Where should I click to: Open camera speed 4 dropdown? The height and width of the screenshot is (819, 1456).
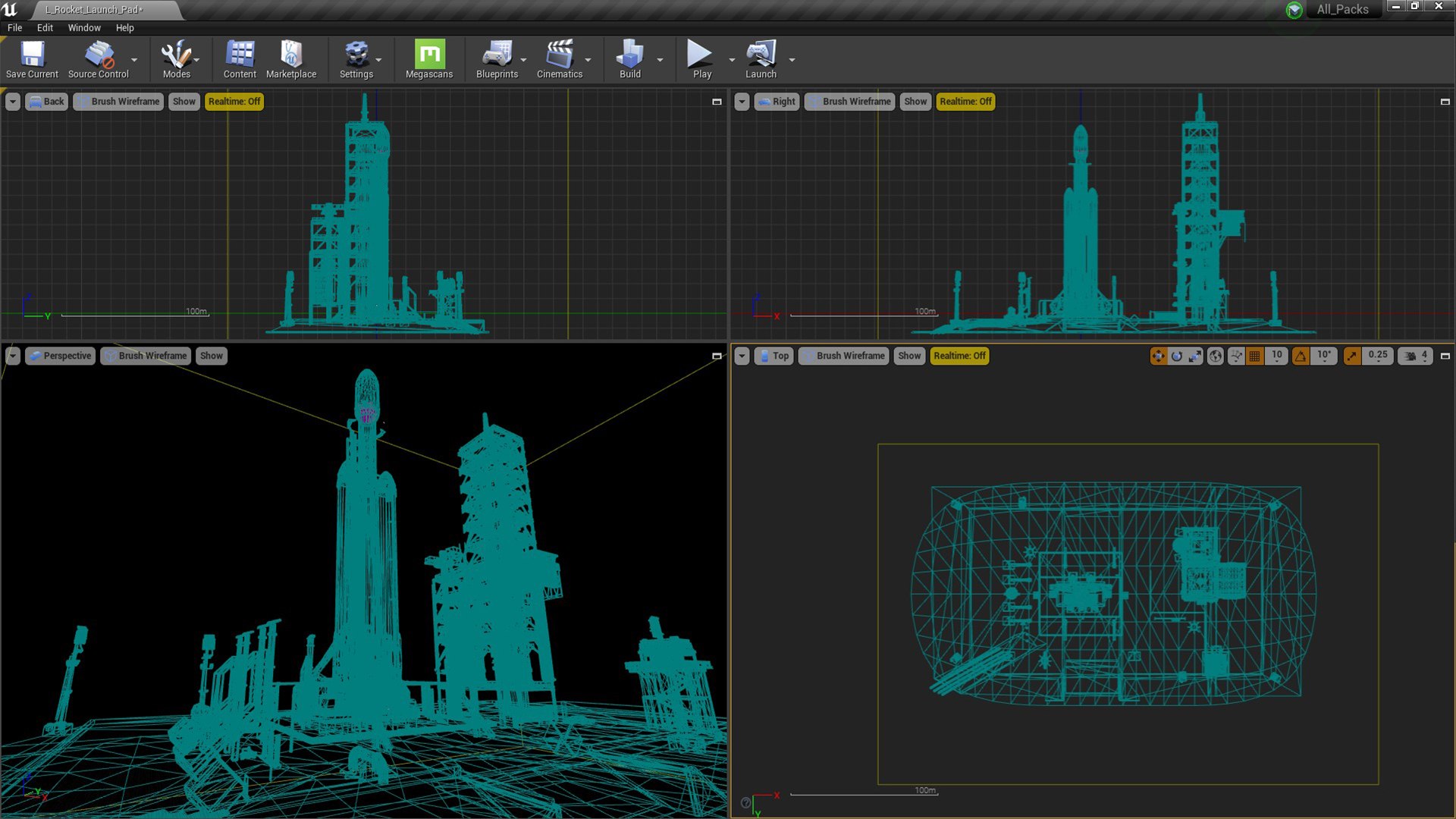pyautogui.click(x=1416, y=356)
